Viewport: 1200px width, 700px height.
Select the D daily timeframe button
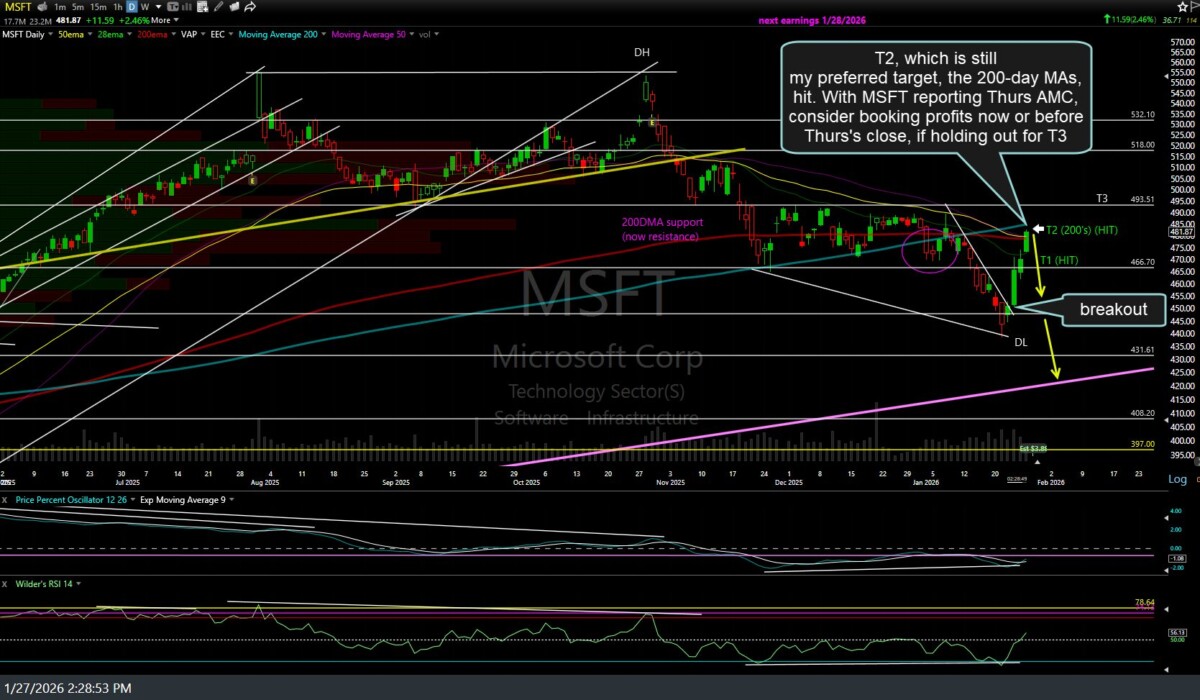pyautogui.click(x=132, y=6)
